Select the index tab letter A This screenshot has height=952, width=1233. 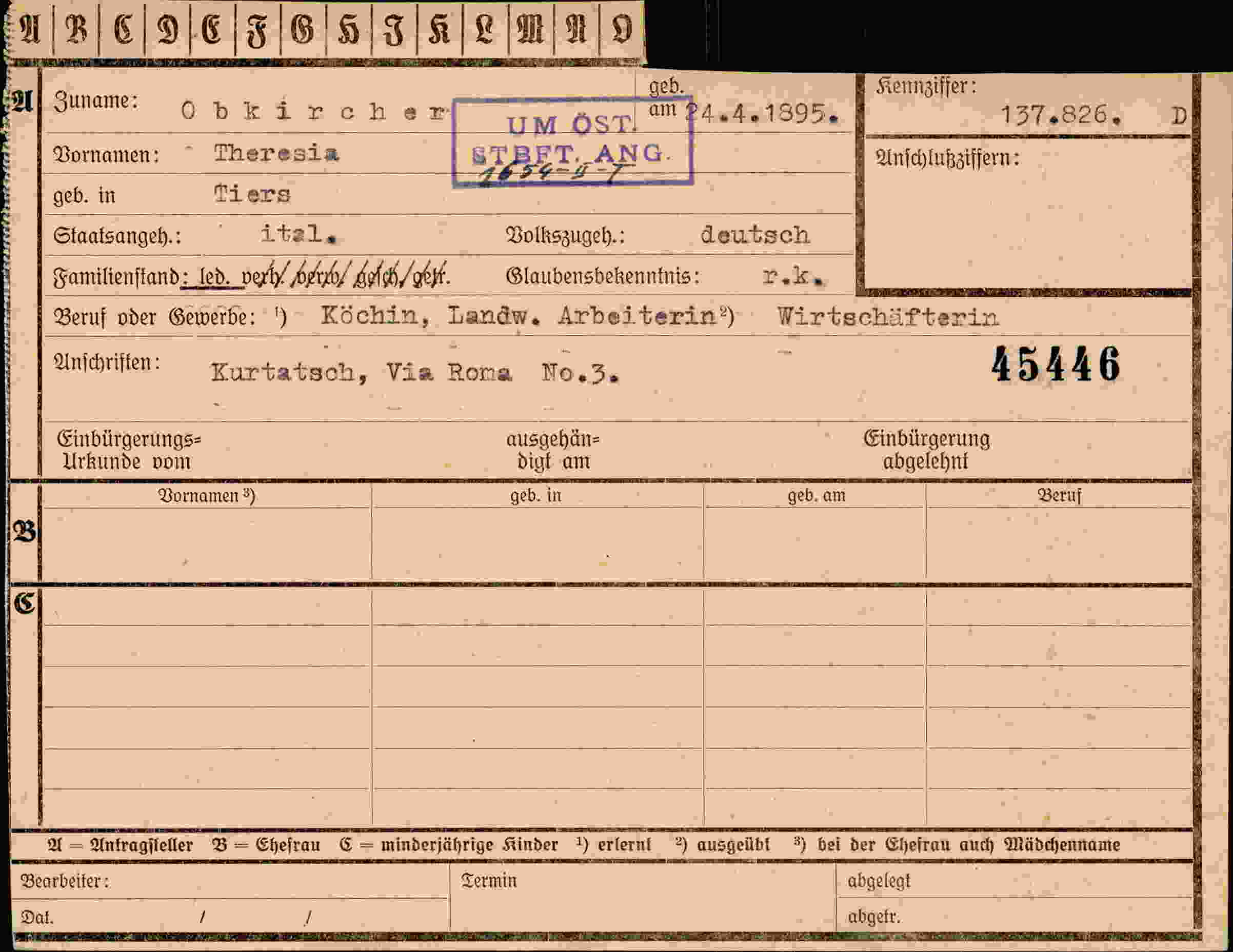[30, 28]
